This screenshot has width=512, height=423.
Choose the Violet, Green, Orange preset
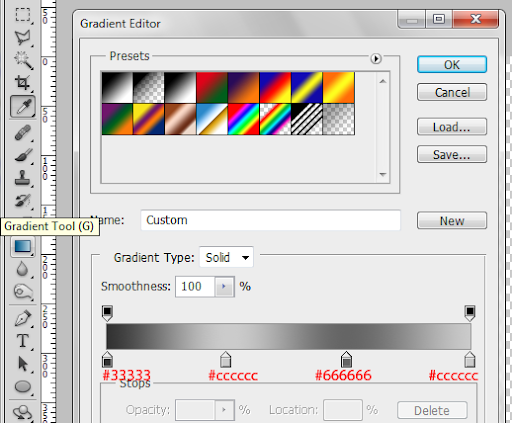point(117,119)
